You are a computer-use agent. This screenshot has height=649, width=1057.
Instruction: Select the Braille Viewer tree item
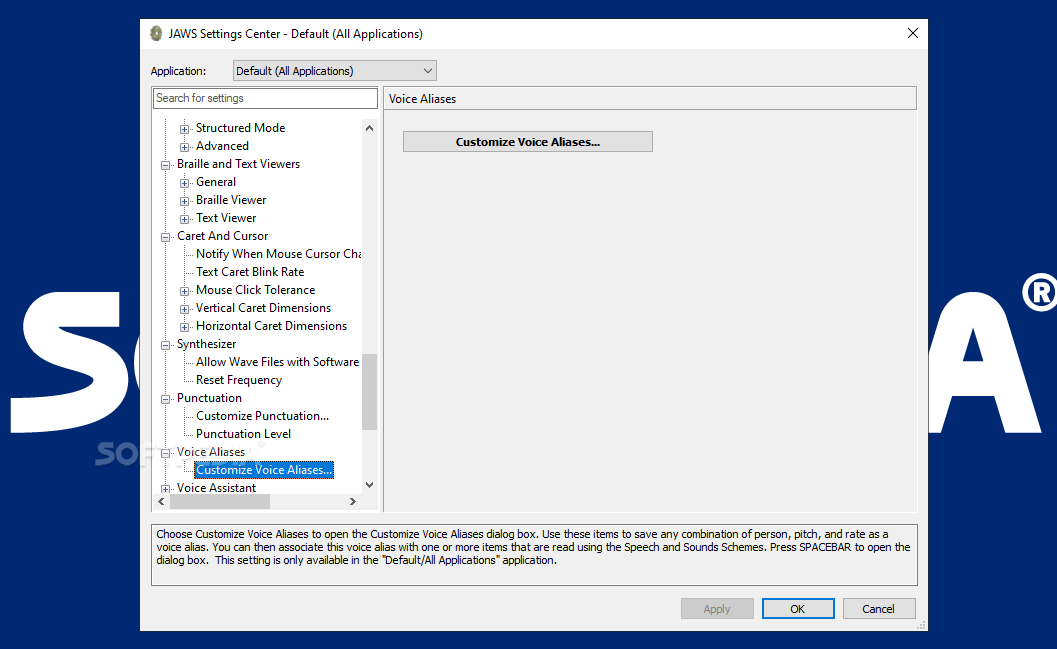point(231,200)
